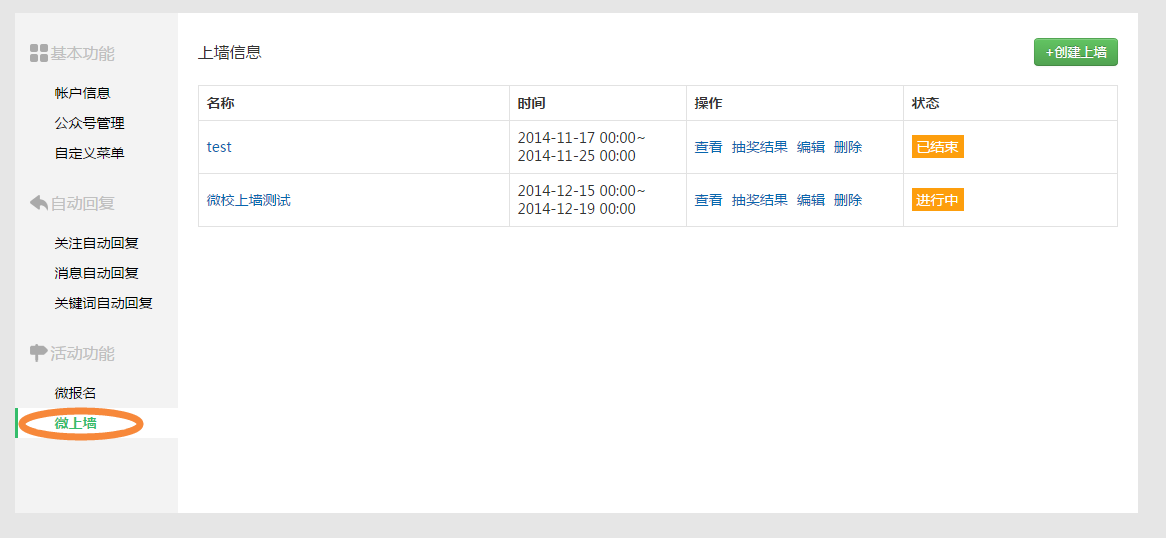Click the signpost icon beside 活动功能
This screenshot has width=1166, height=538.
[x=39, y=353]
